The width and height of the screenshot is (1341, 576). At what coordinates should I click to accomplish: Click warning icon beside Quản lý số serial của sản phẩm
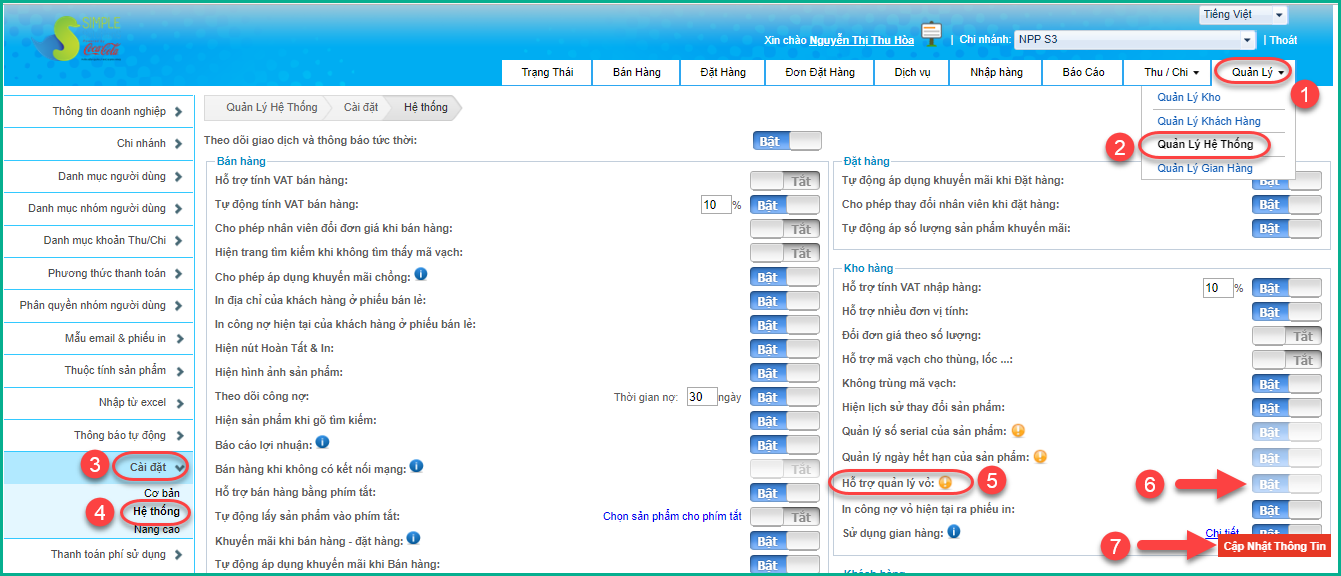coord(1018,432)
